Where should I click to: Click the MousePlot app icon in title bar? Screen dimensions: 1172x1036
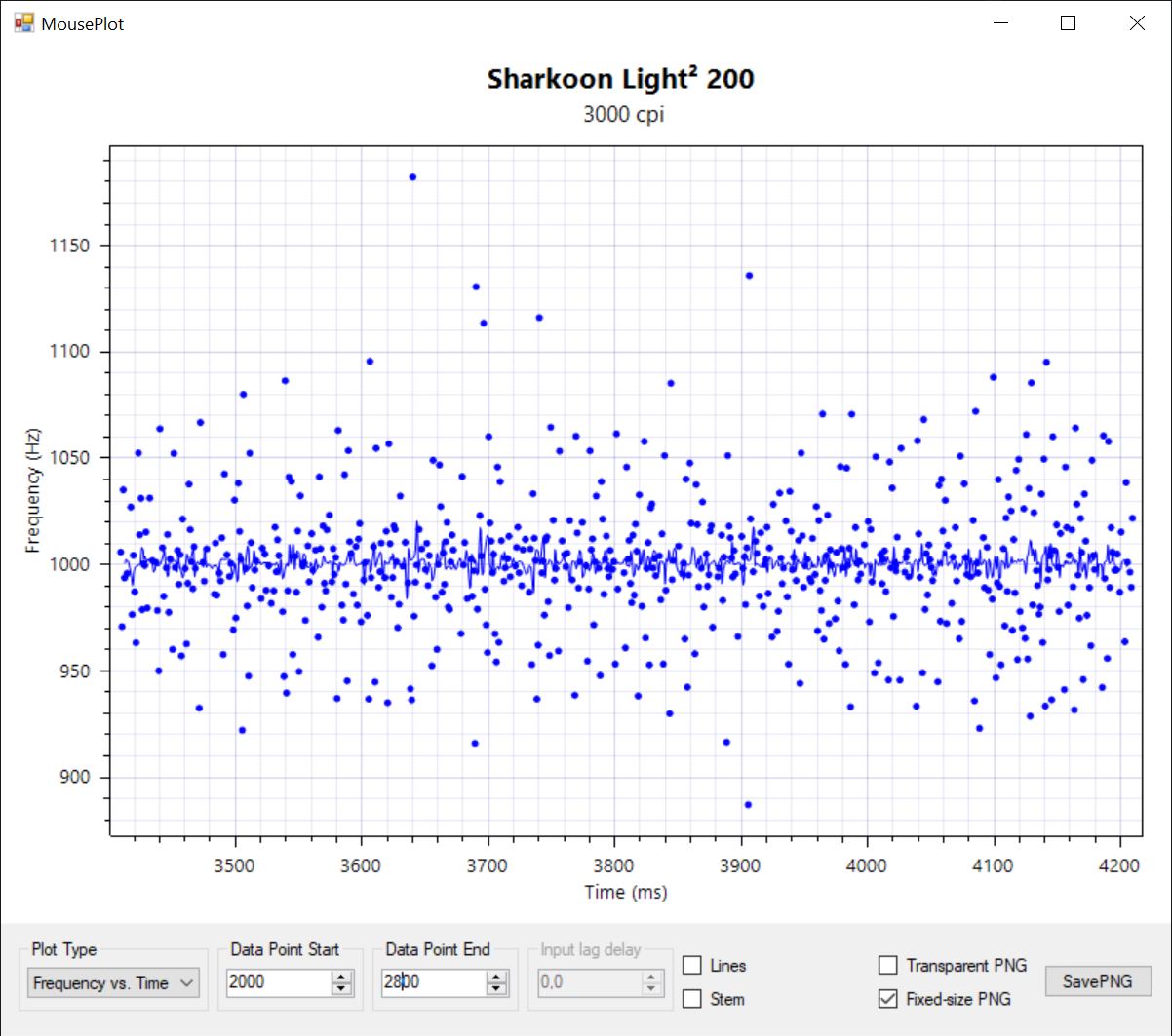(22, 23)
